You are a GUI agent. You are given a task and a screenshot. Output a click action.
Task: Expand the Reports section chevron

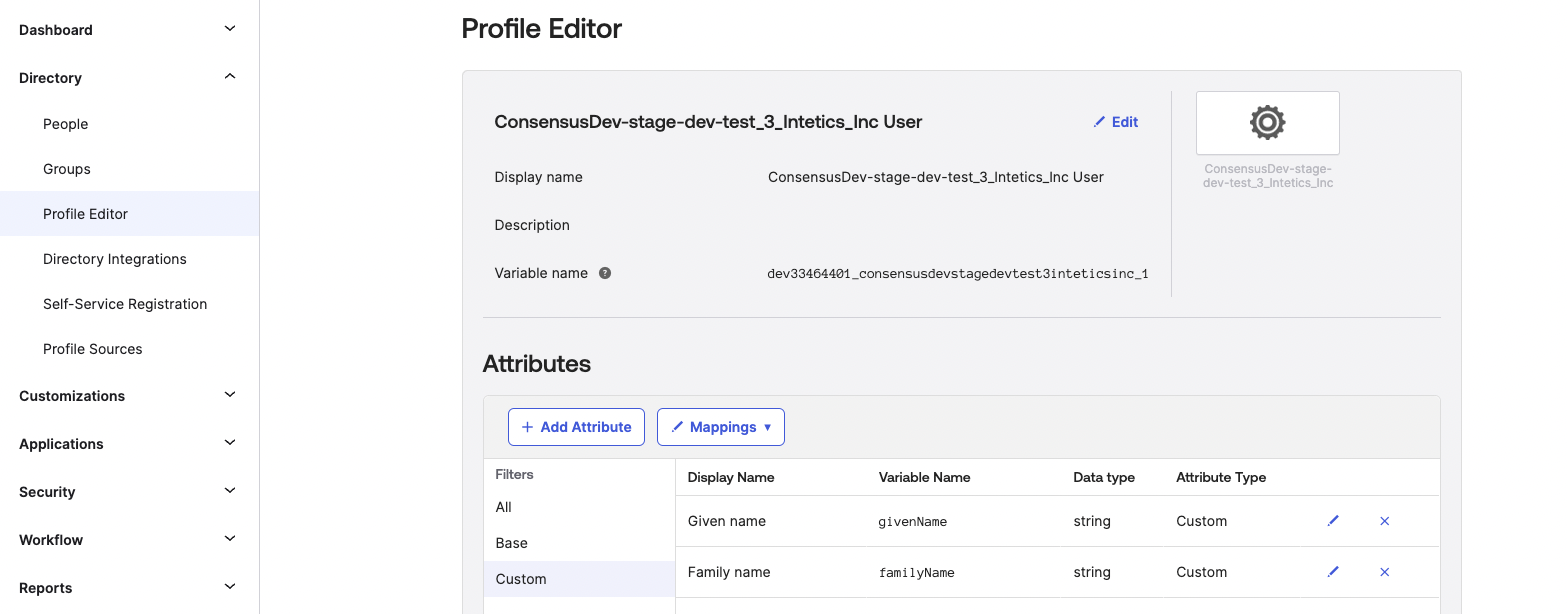(229, 586)
